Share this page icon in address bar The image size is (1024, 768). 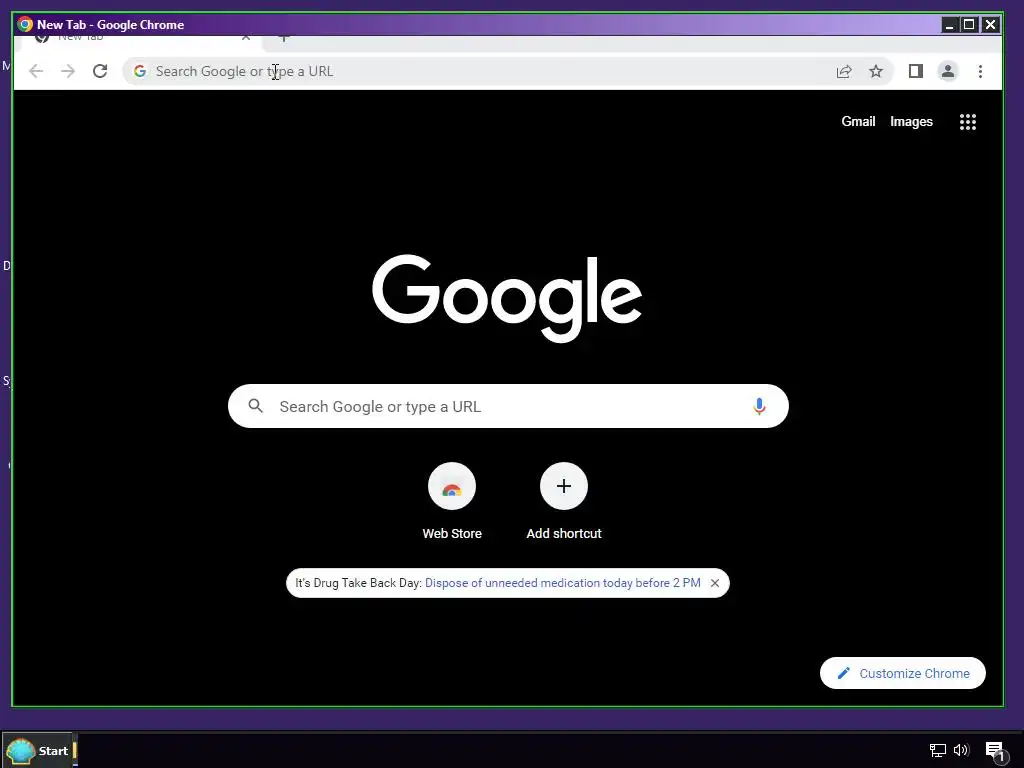[x=844, y=71]
